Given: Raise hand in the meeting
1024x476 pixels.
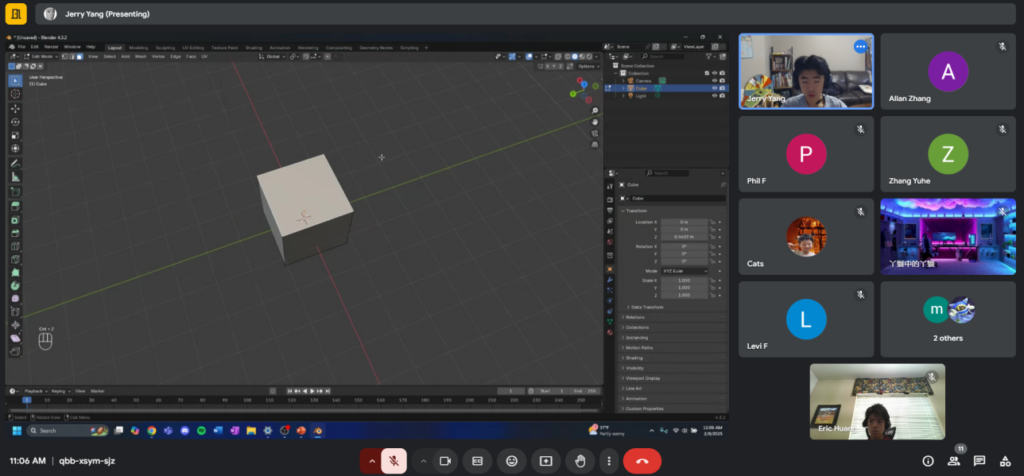Looking at the screenshot, I should point(580,461).
